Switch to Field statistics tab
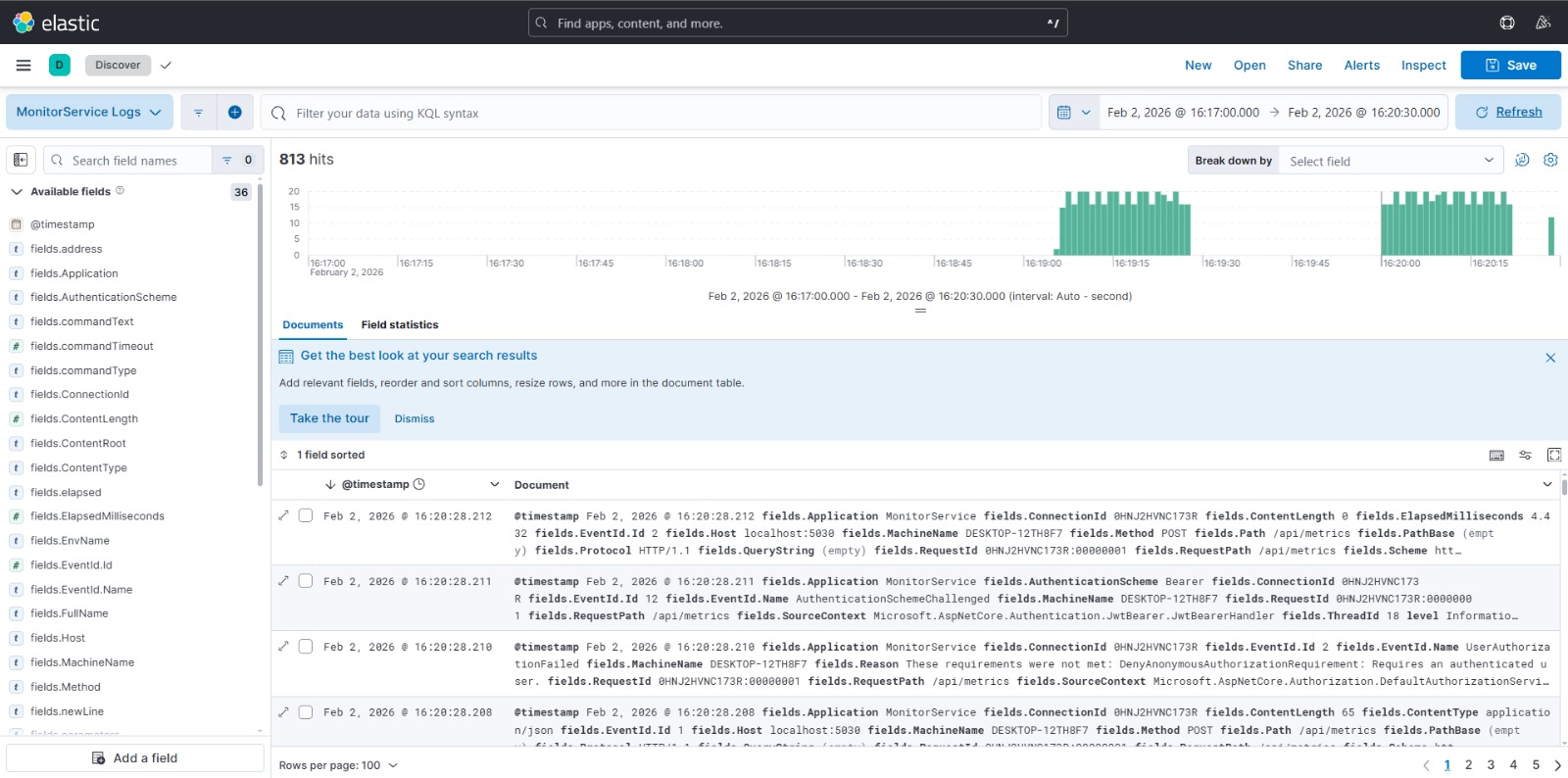 [x=400, y=324]
